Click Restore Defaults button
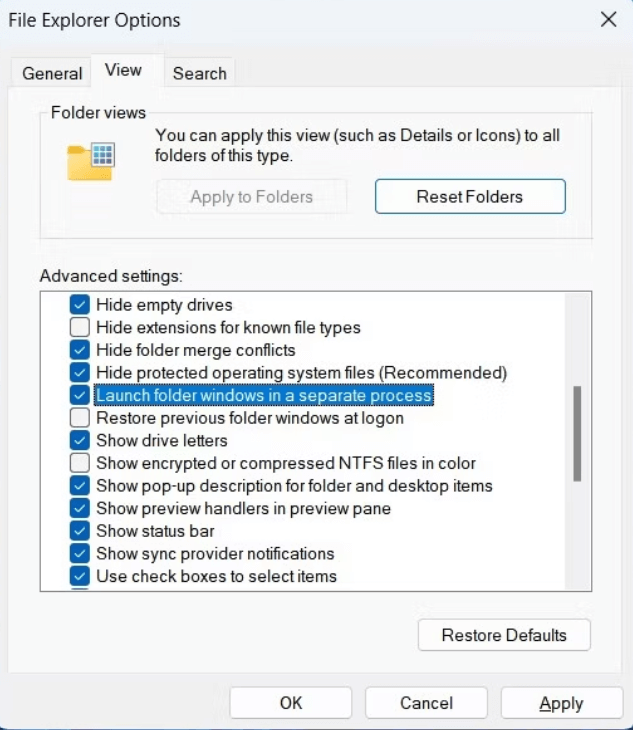Image resolution: width=633 pixels, height=730 pixels. 504,635
